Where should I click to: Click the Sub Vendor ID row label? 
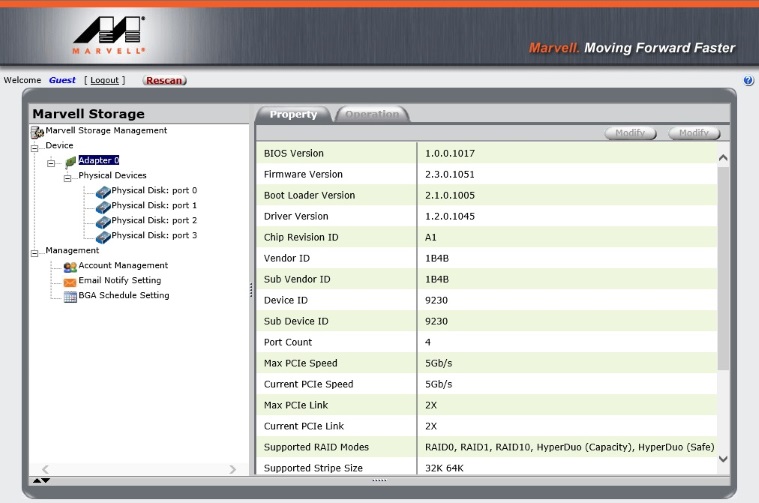tap(297, 279)
